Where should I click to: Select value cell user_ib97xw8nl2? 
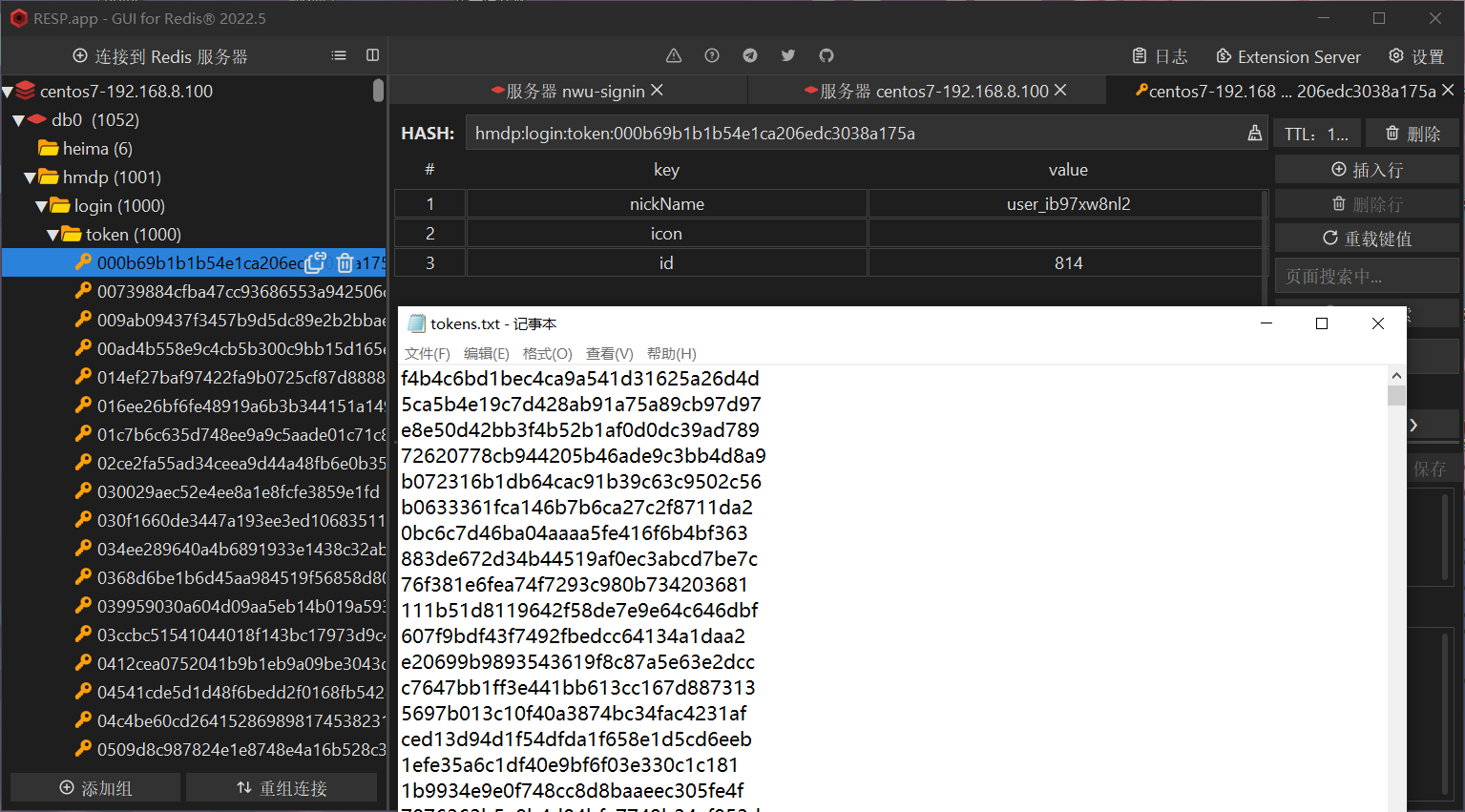point(1068,204)
